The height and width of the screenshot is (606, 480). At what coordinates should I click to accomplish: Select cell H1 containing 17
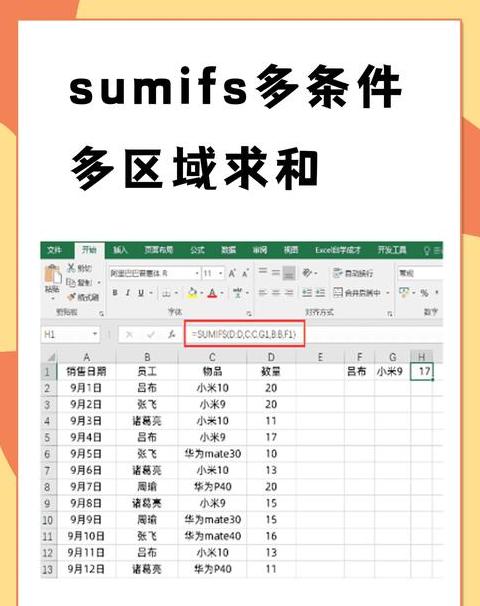[422, 371]
